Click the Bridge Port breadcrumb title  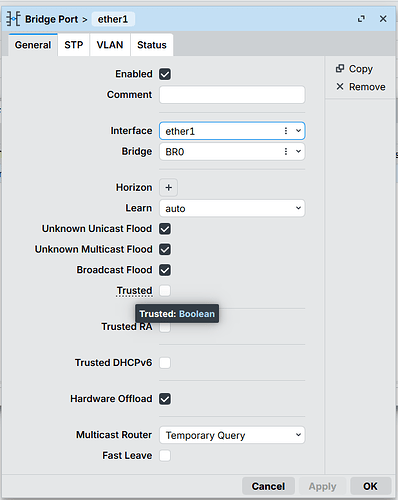[51, 19]
